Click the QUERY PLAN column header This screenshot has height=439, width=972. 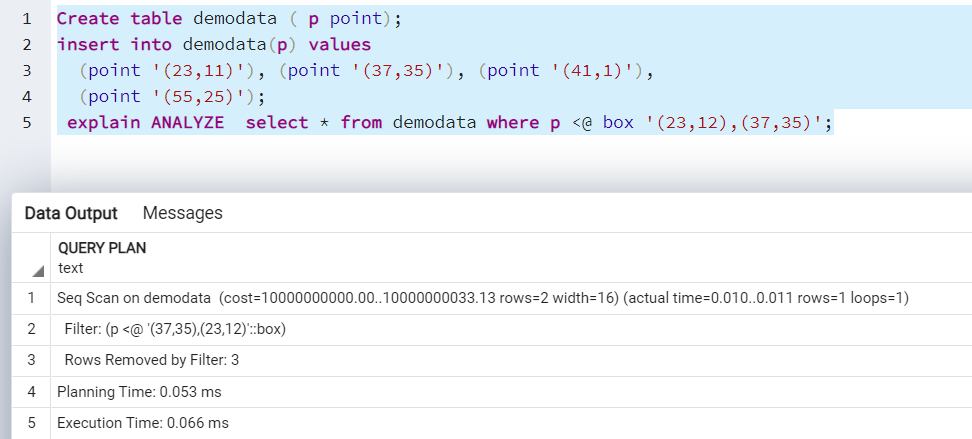click(x=102, y=248)
